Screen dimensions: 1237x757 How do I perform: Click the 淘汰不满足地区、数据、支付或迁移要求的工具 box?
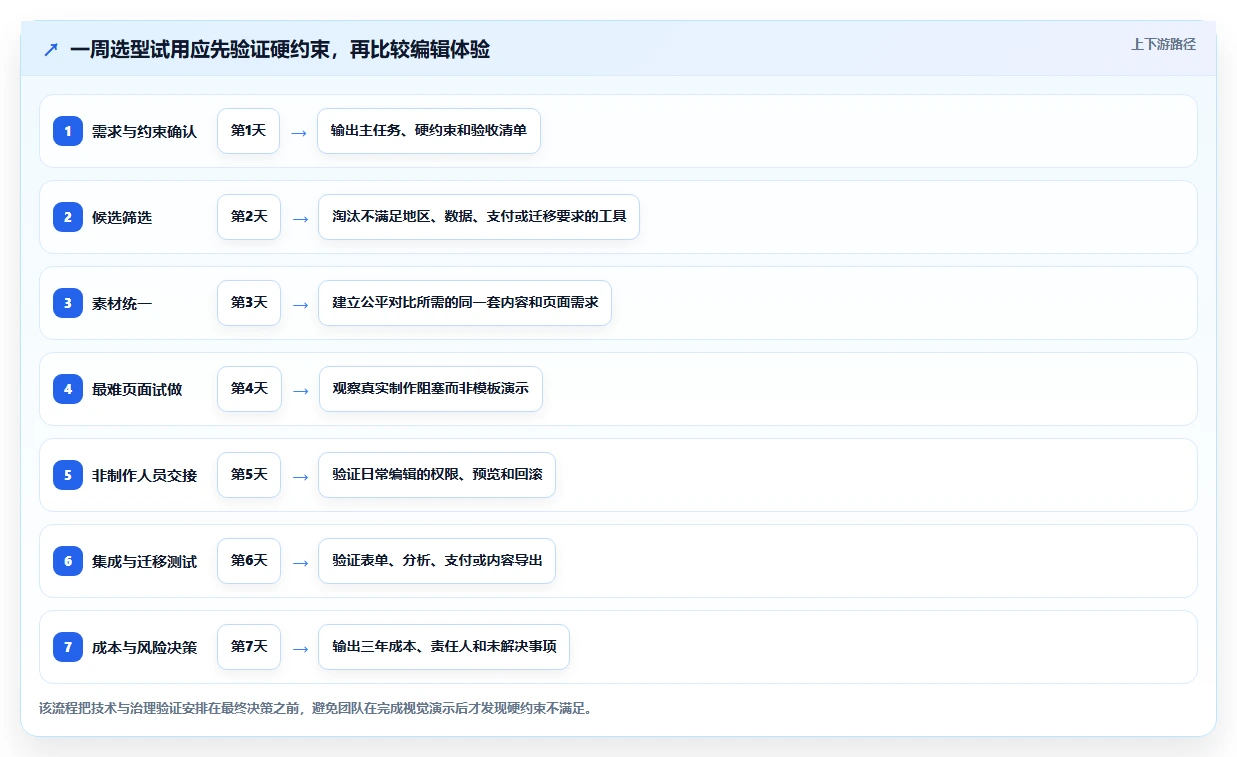479,217
